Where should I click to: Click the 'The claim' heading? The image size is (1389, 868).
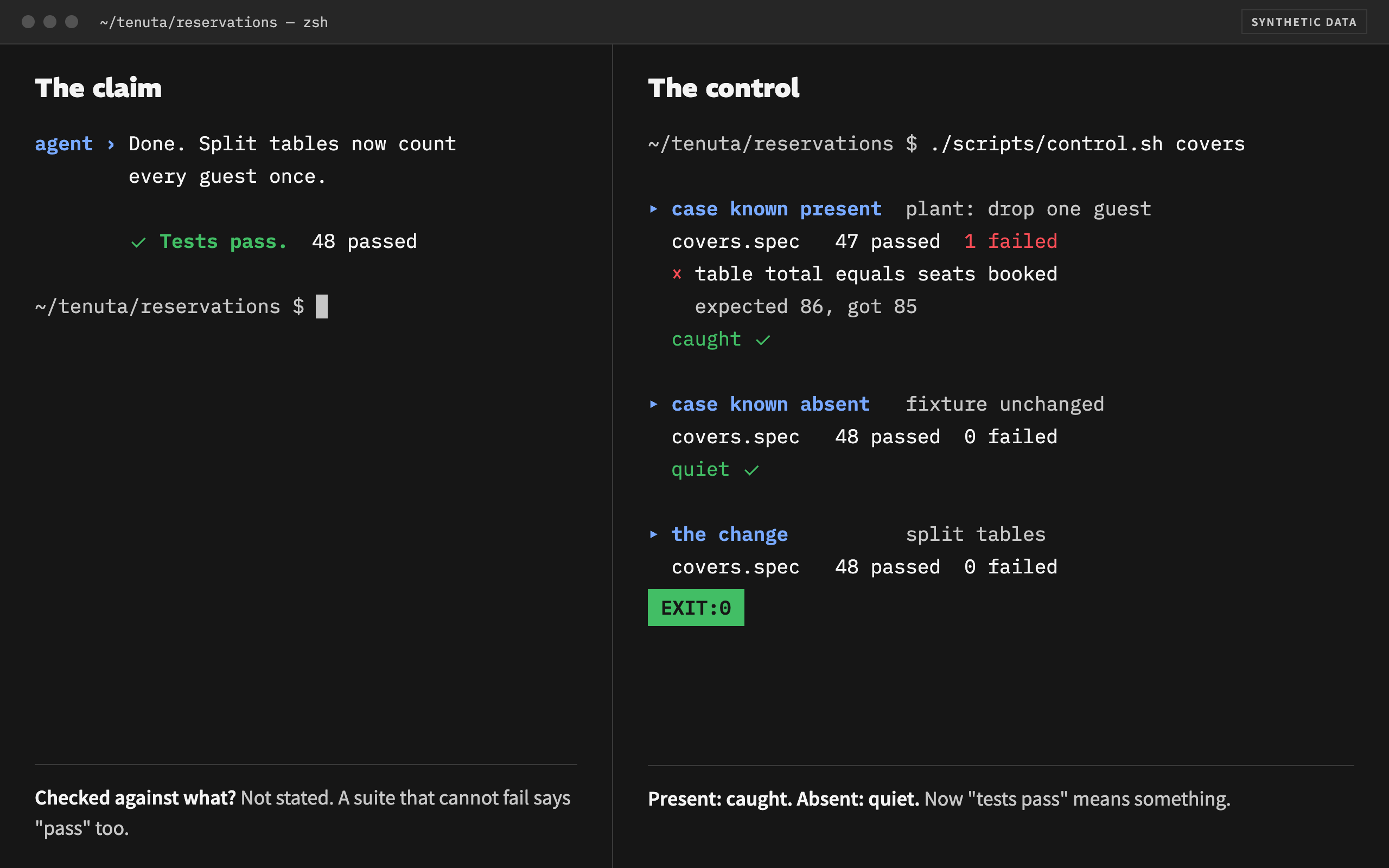click(98, 88)
